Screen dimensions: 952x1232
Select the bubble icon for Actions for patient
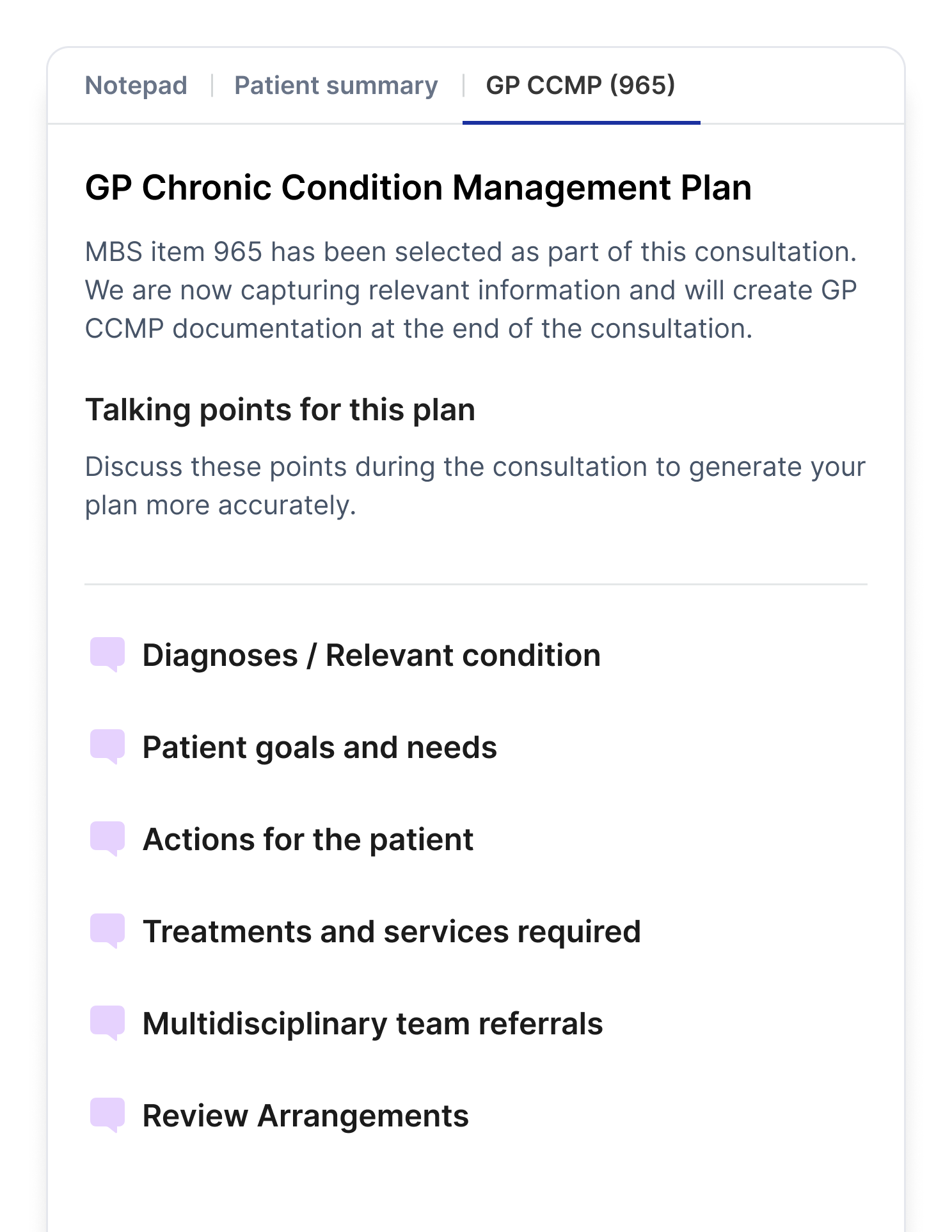(107, 838)
